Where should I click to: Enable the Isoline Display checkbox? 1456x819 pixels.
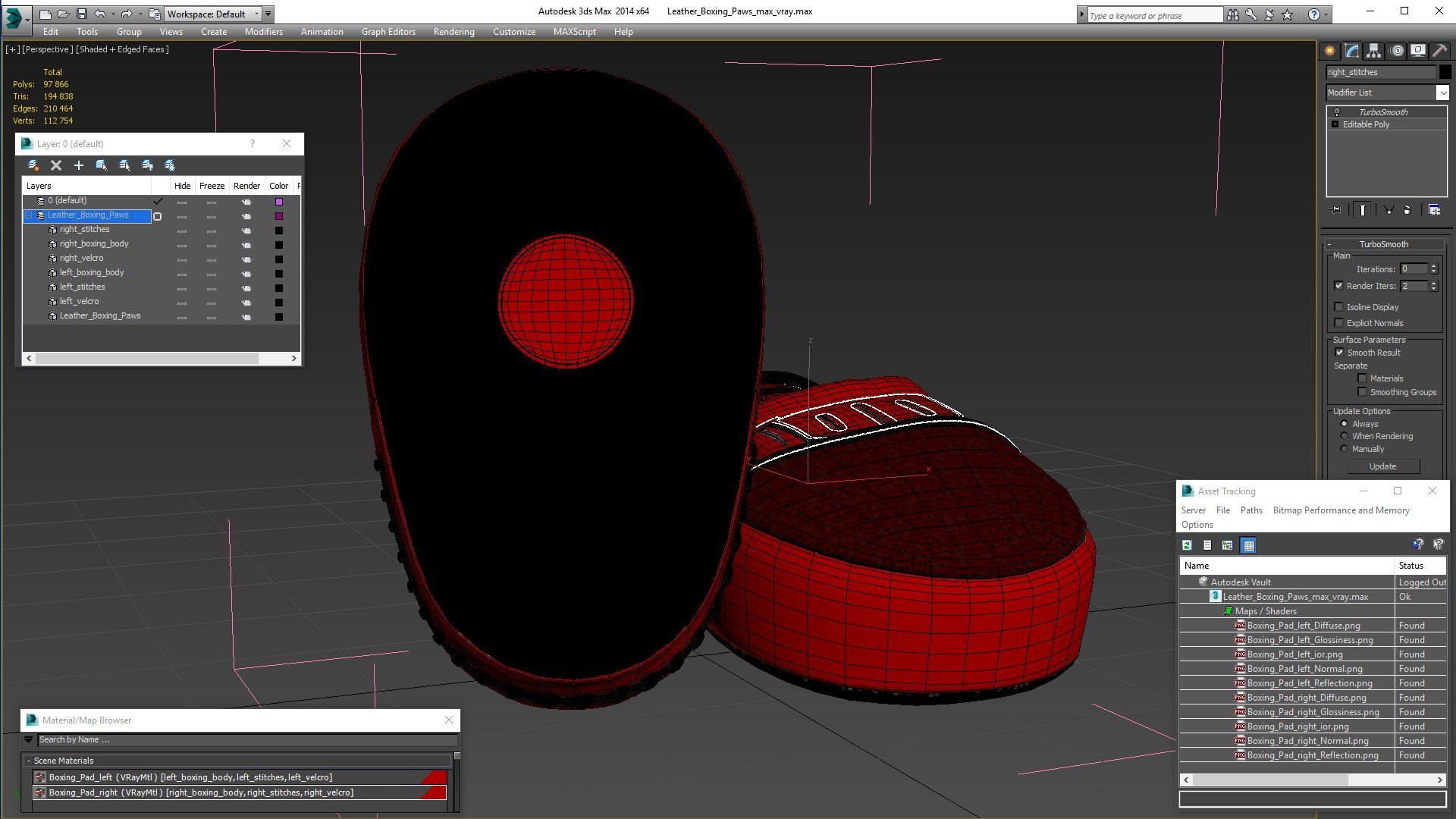click(1338, 307)
